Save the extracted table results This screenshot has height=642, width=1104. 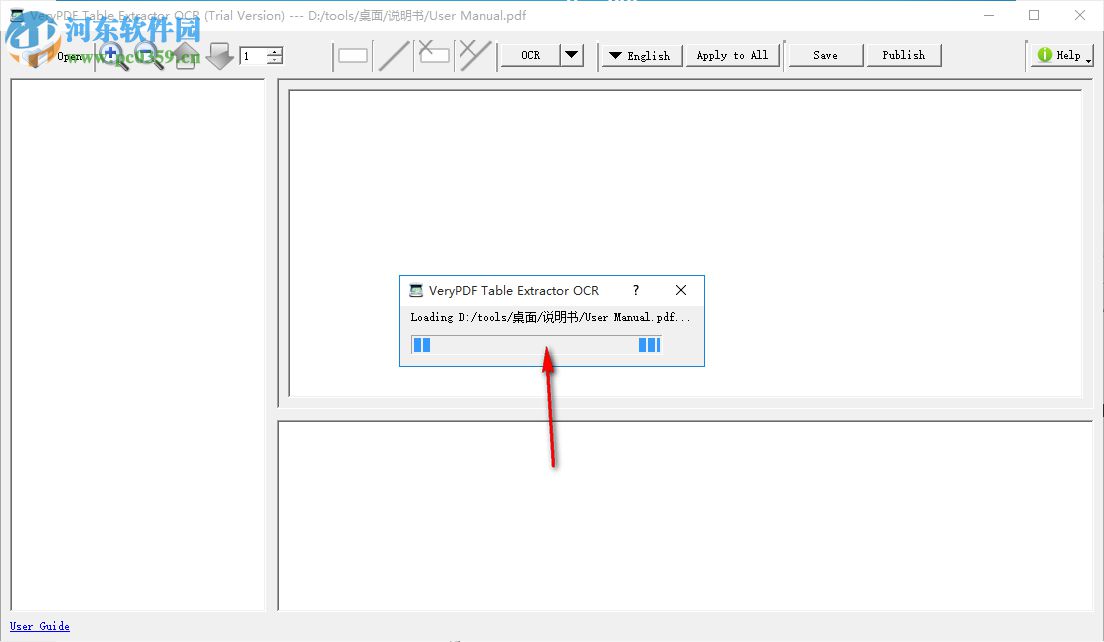tap(824, 55)
